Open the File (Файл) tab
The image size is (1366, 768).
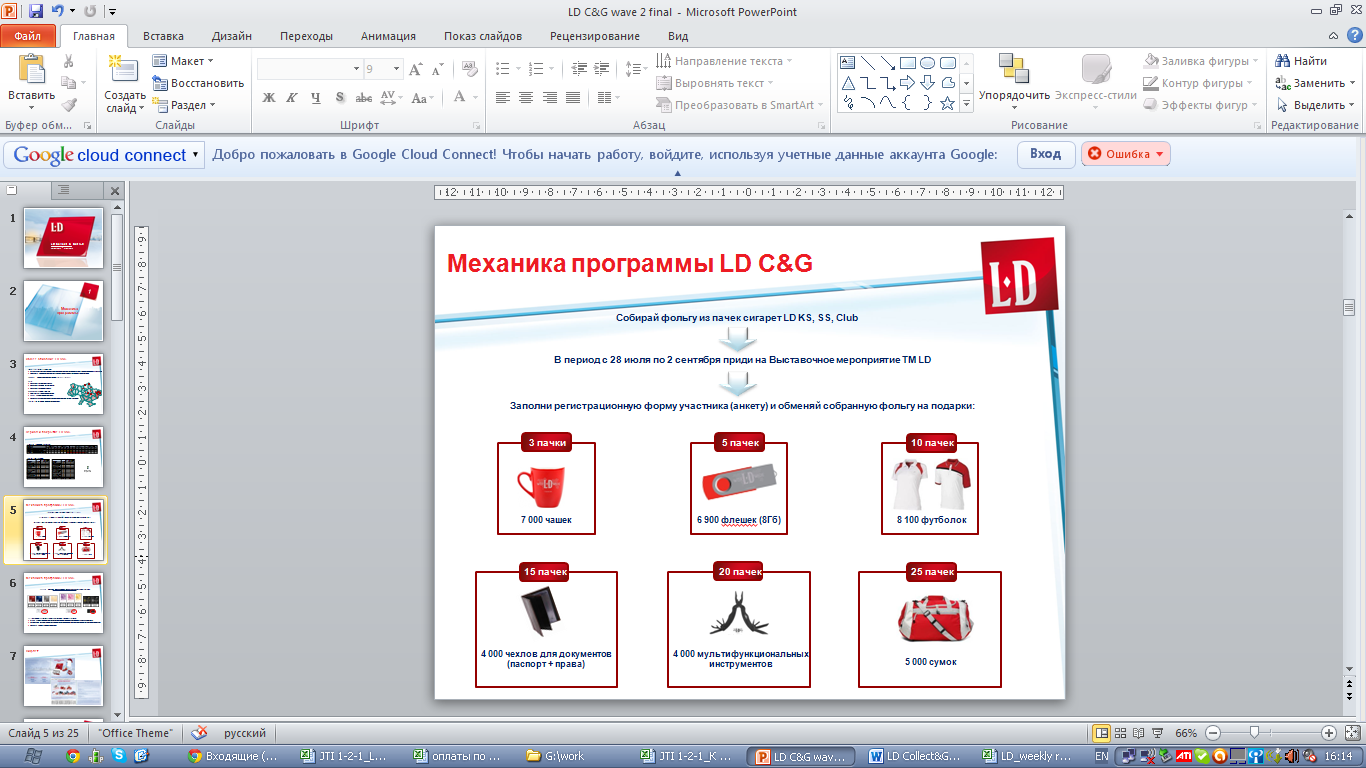[x=28, y=36]
